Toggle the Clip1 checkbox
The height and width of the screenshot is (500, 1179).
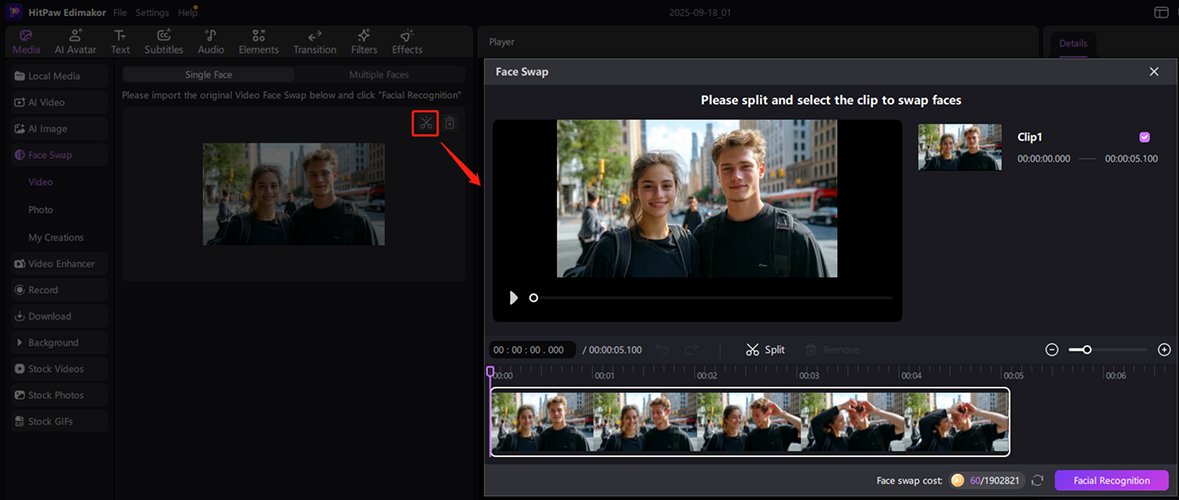(x=1144, y=137)
